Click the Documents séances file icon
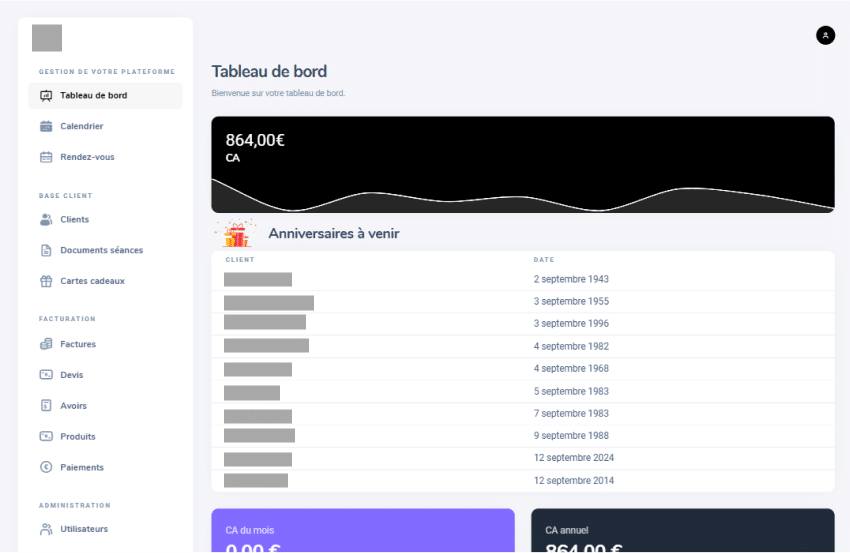The height and width of the screenshot is (553, 850). point(46,250)
